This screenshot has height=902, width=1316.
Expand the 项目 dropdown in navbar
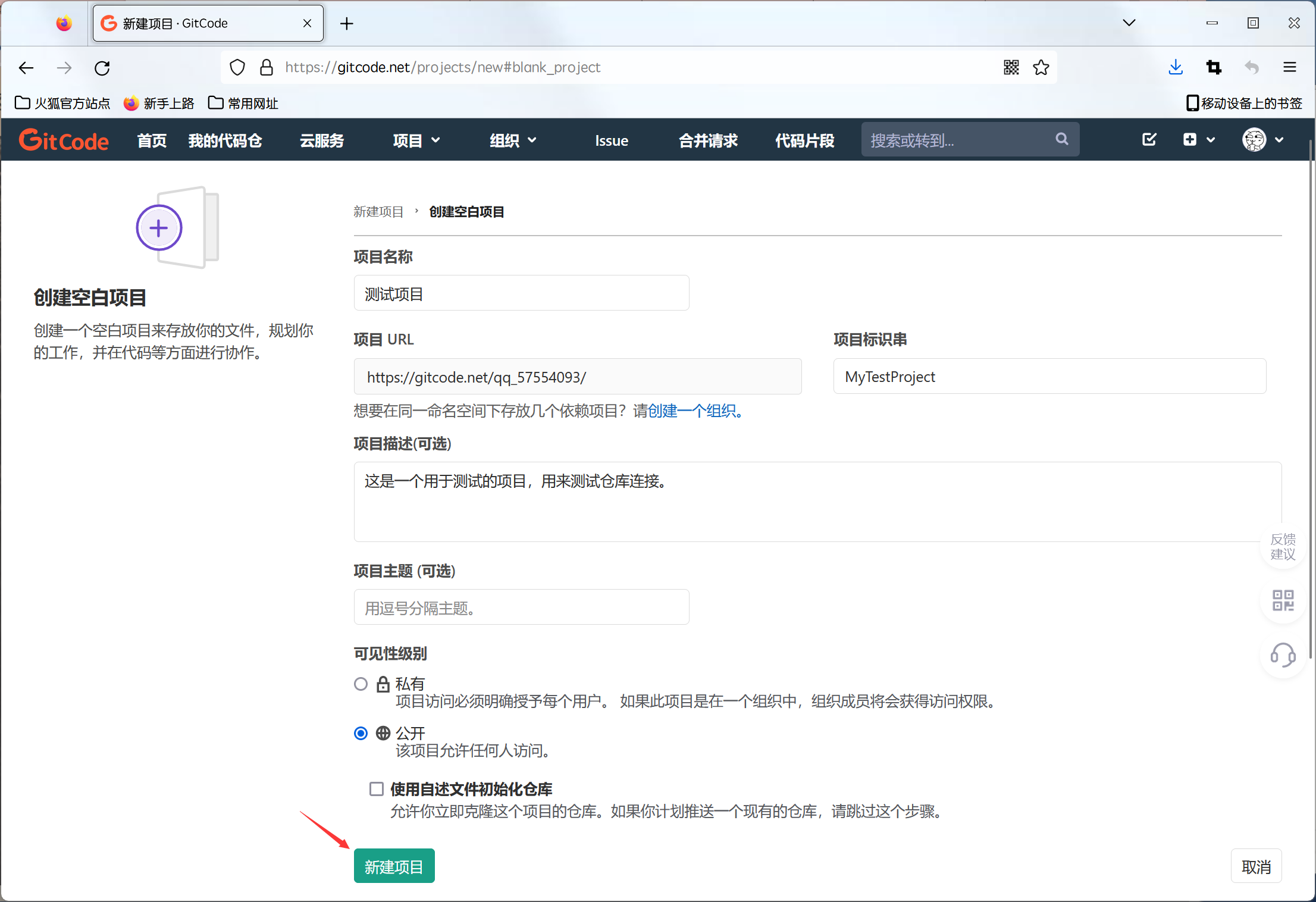tap(416, 140)
